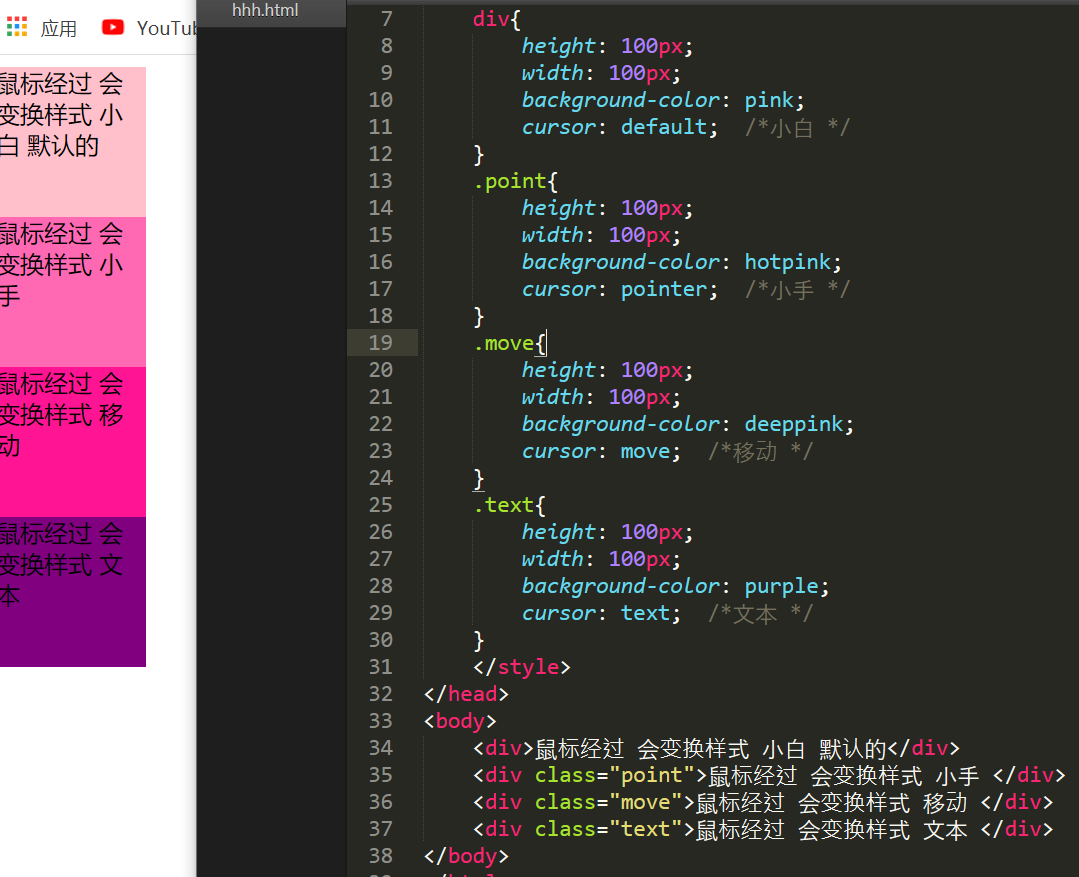1079x877 pixels.
Task: Click 'cursor' property on line 23
Action: click(x=558, y=452)
